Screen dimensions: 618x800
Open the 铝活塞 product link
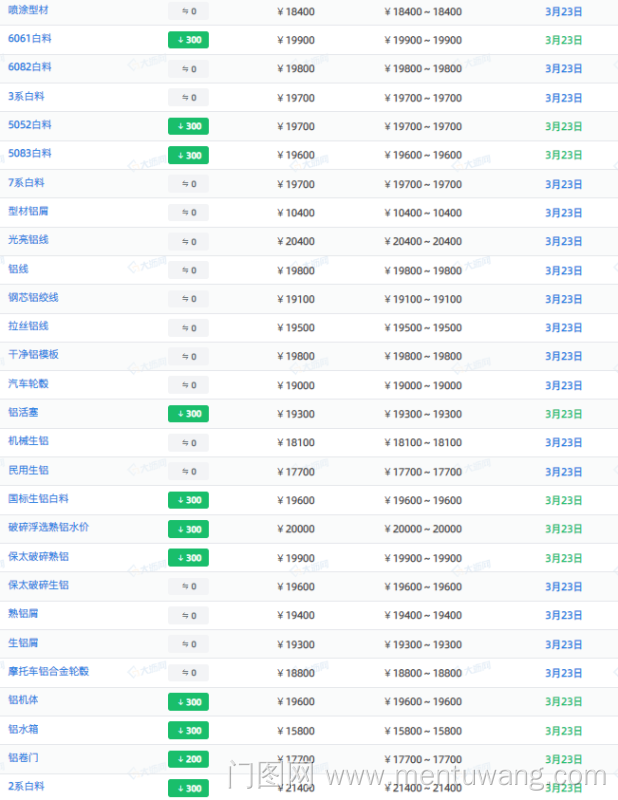(x=23, y=412)
